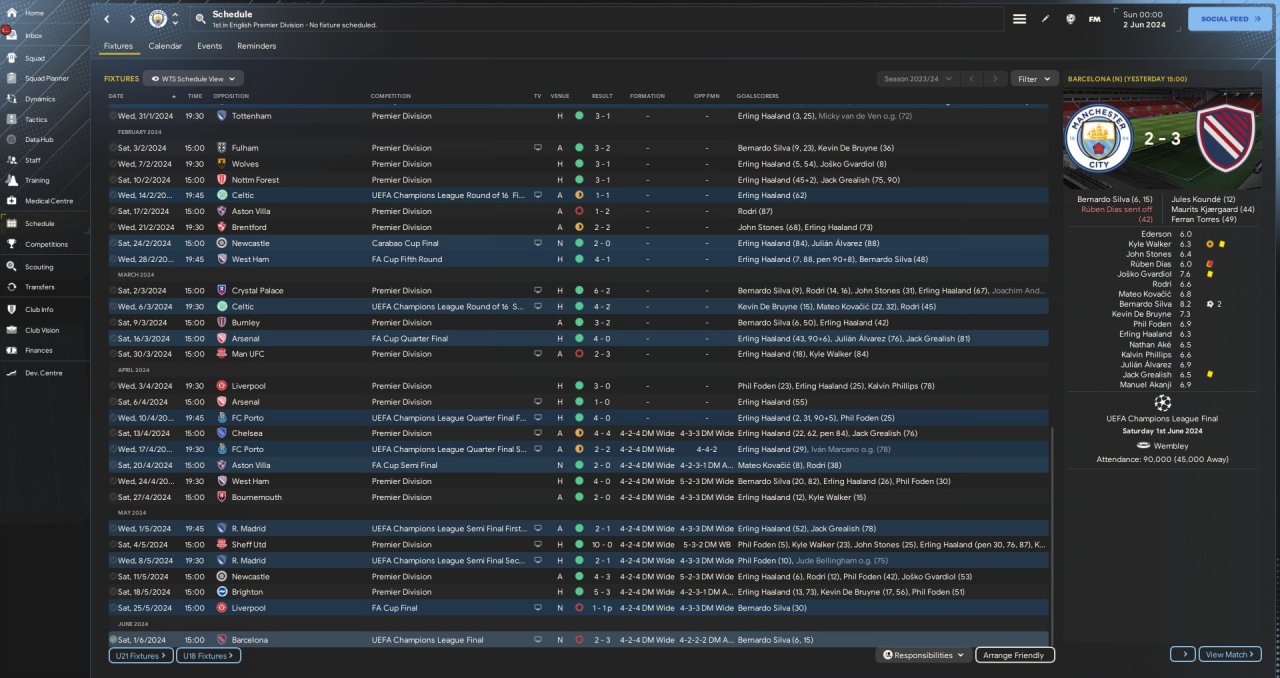Screen dimensions: 1280x678
Task: Click the Arrange Friendly button
Action: (x=1015, y=655)
